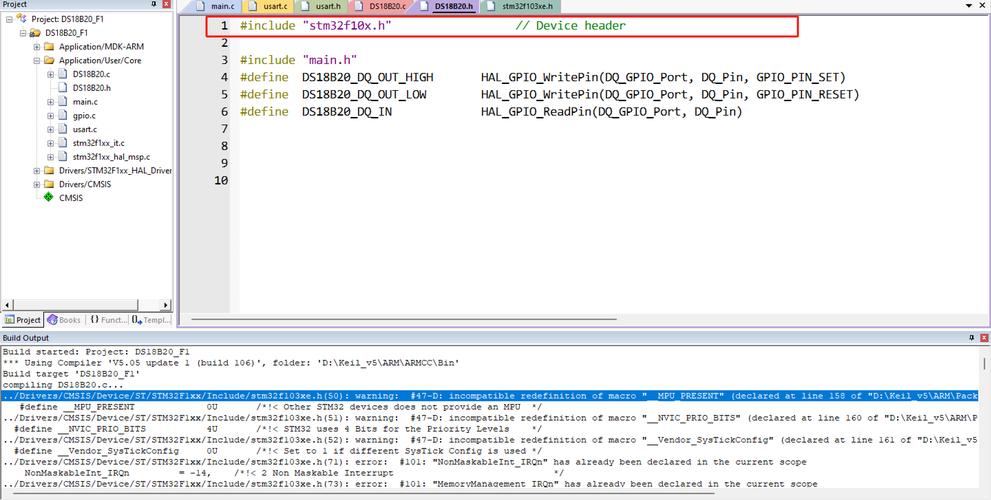Expand gpio.c include dependencies
The image size is (991, 500).
click(51, 116)
